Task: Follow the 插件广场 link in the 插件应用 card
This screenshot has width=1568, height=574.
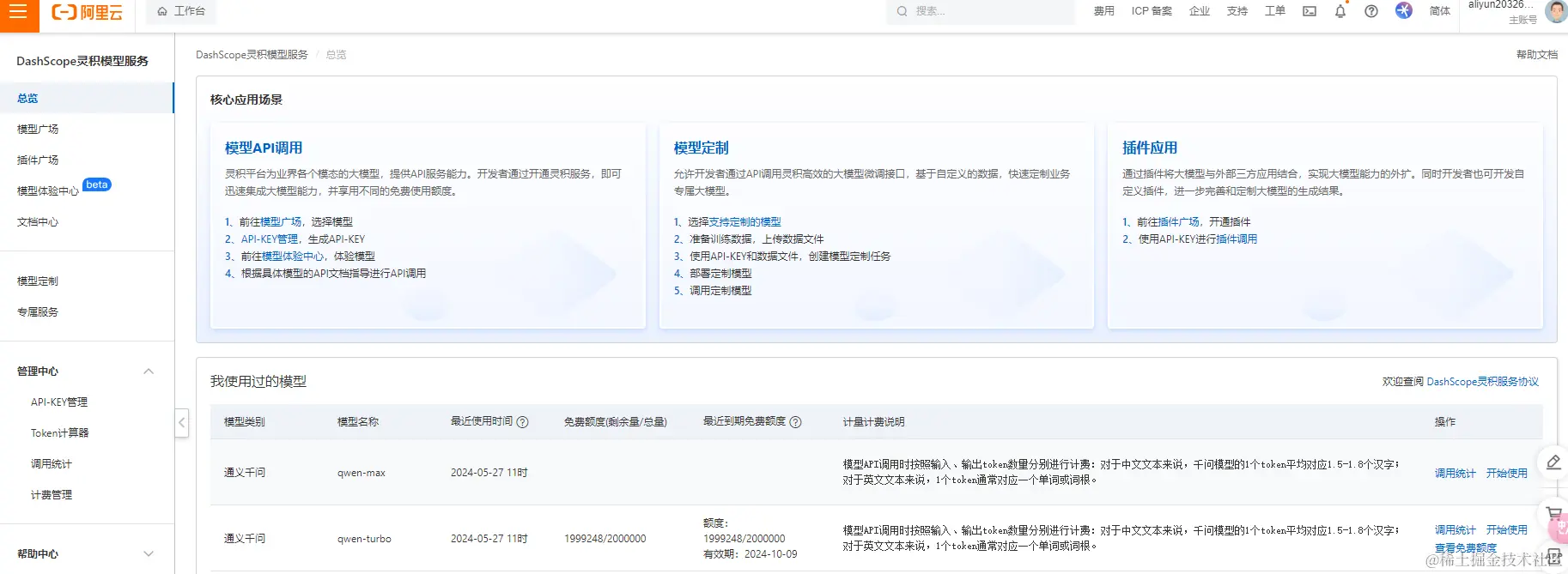Action: [x=1179, y=222]
